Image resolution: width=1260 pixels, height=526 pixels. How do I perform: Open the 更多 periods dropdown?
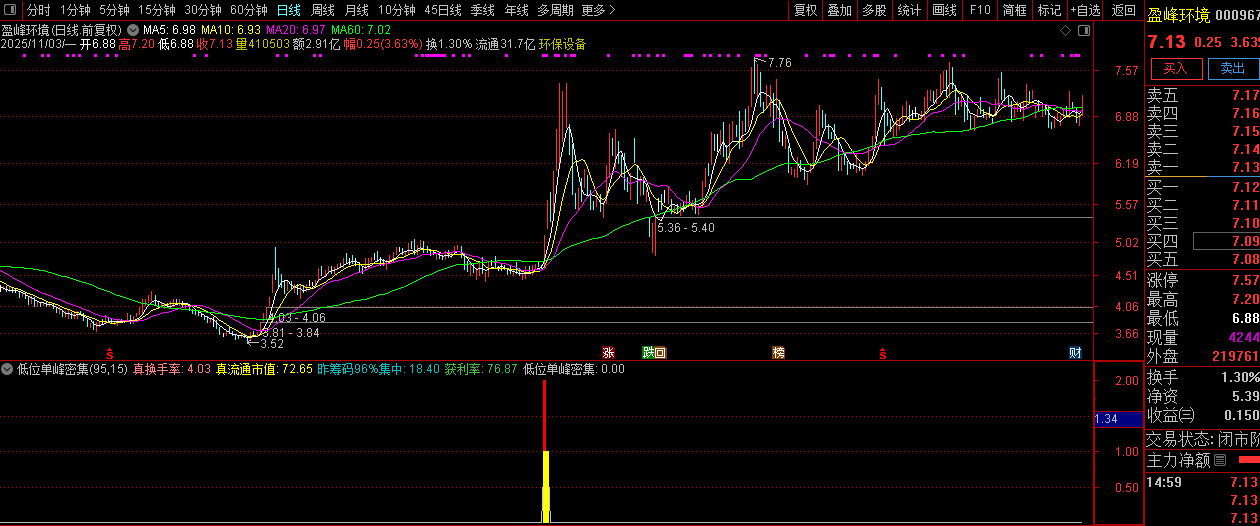pyautogui.click(x=598, y=10)
